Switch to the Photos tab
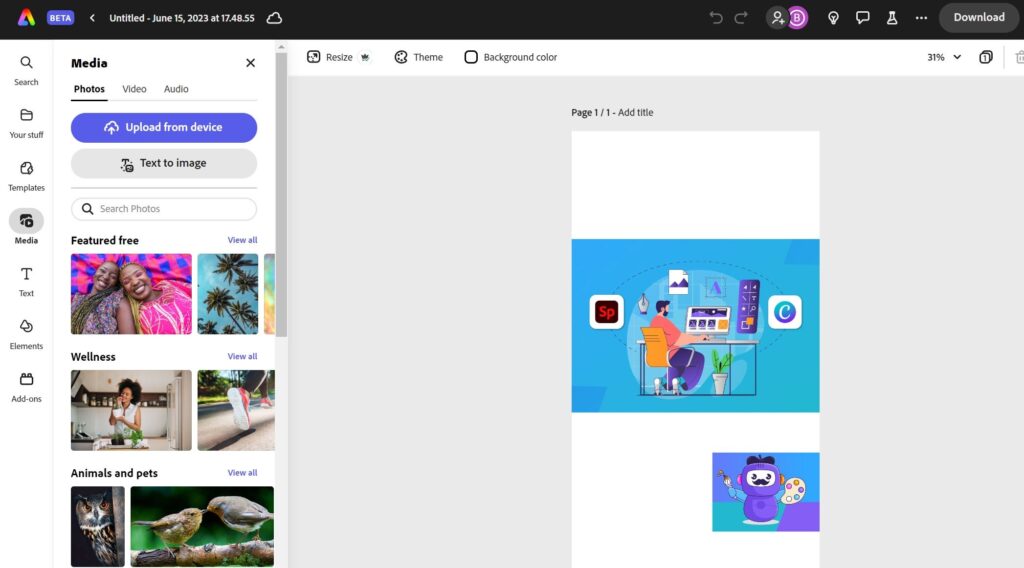 click(89, 89)
